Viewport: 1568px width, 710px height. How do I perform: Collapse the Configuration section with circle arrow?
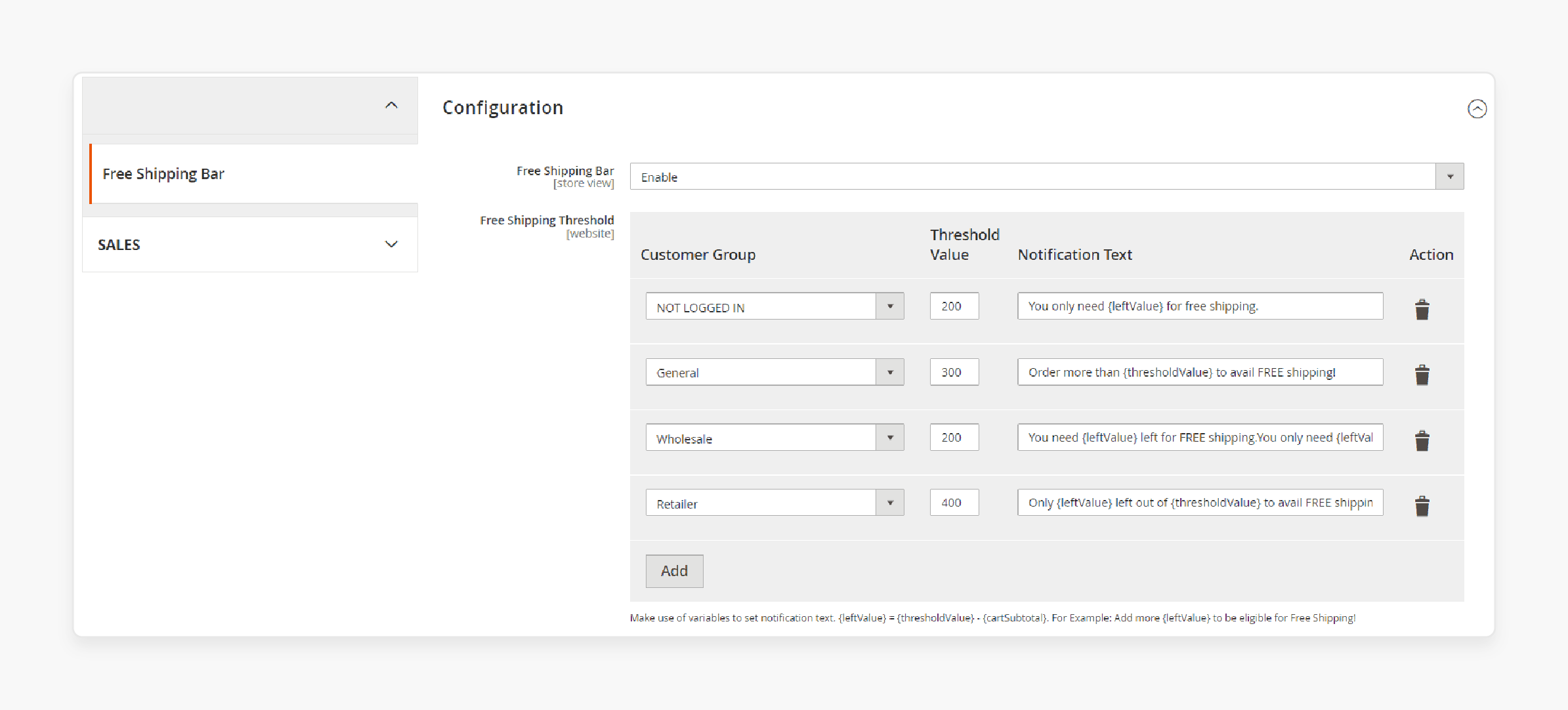point(1477,109)
